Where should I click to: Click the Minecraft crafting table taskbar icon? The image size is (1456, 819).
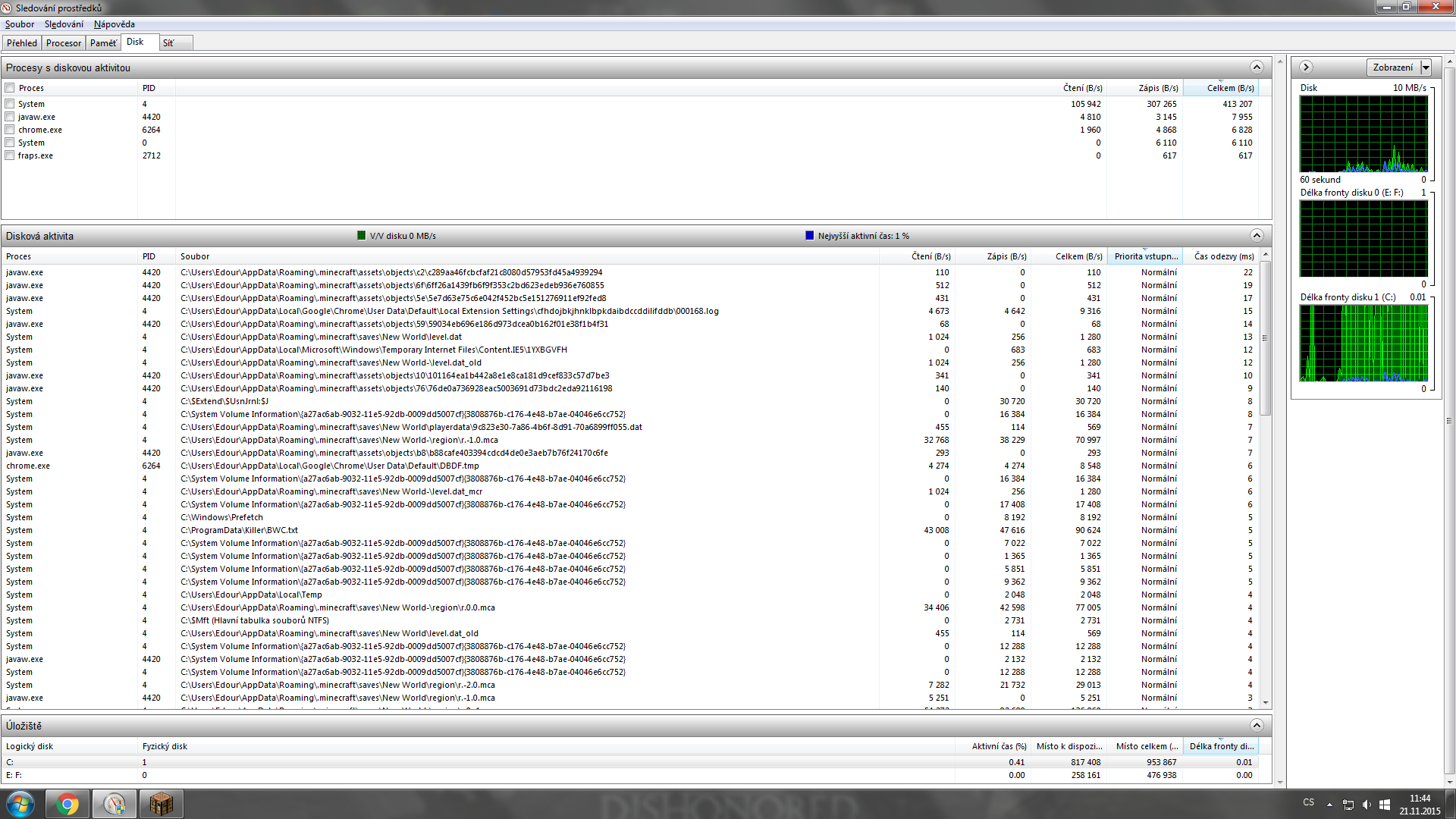(x=161, y=804)
